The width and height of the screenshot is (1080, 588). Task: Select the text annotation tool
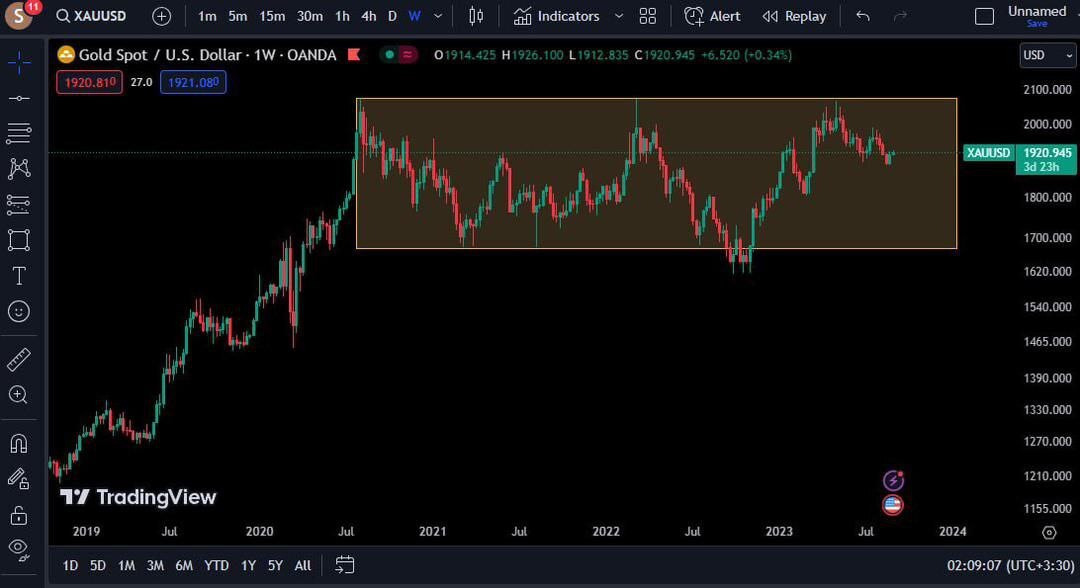19,276
